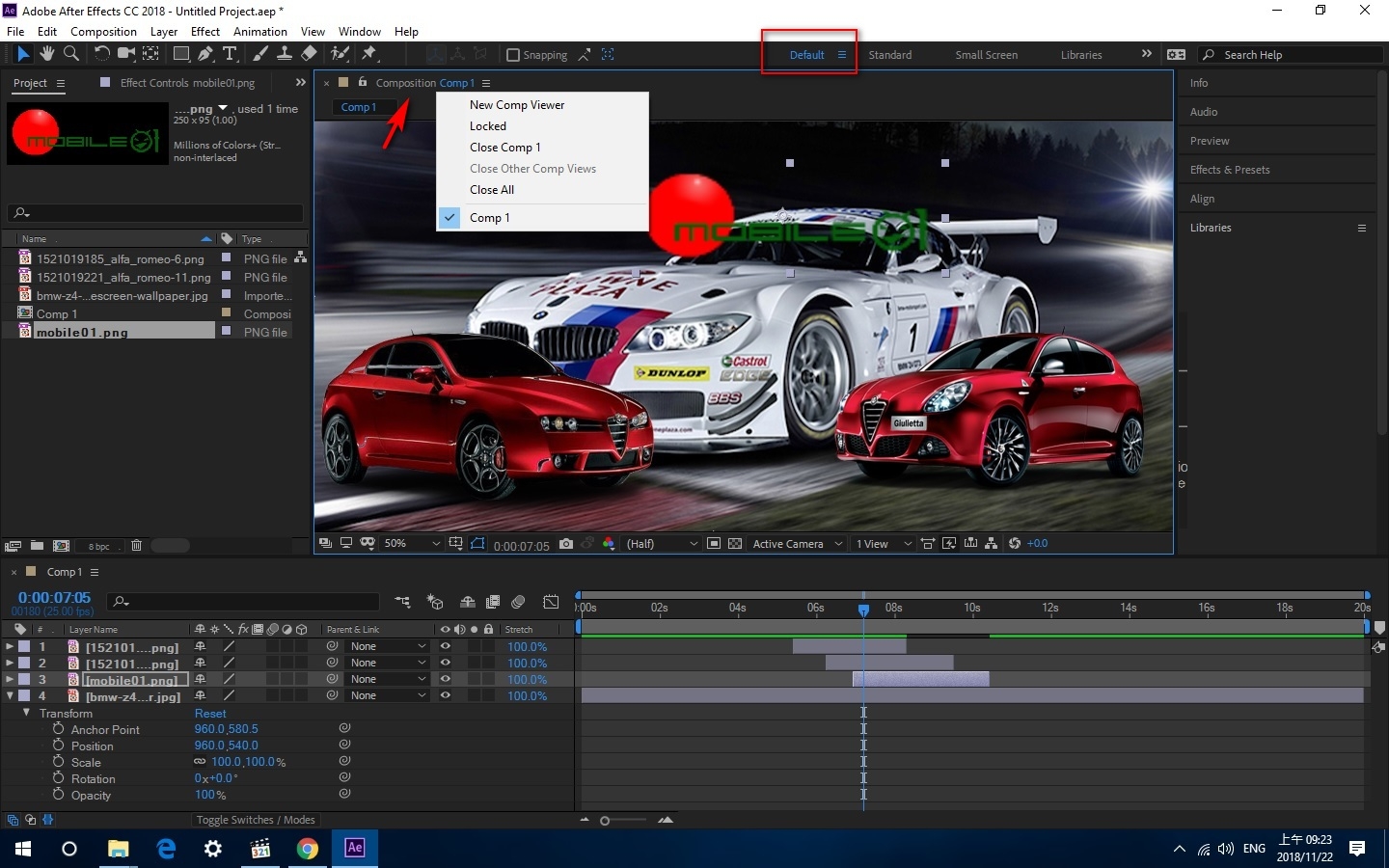Image resolution: width=1389 pixels, height=868 pixels.
Task: Choose New Comp Viewer from menu
Action: click(x=517, y=105)
